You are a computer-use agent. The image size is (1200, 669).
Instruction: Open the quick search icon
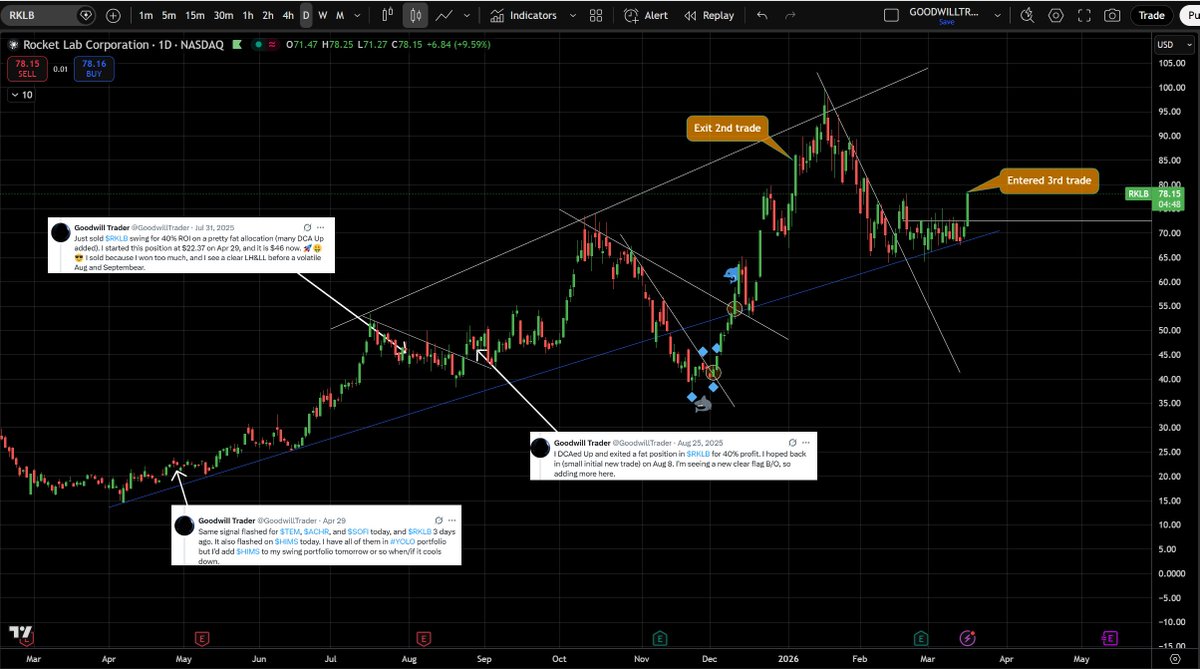click(x=1027, y=15)
